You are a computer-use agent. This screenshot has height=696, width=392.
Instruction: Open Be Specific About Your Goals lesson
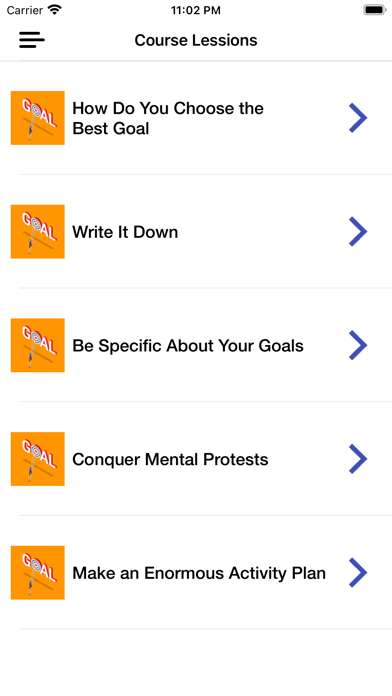click(188, 346)
